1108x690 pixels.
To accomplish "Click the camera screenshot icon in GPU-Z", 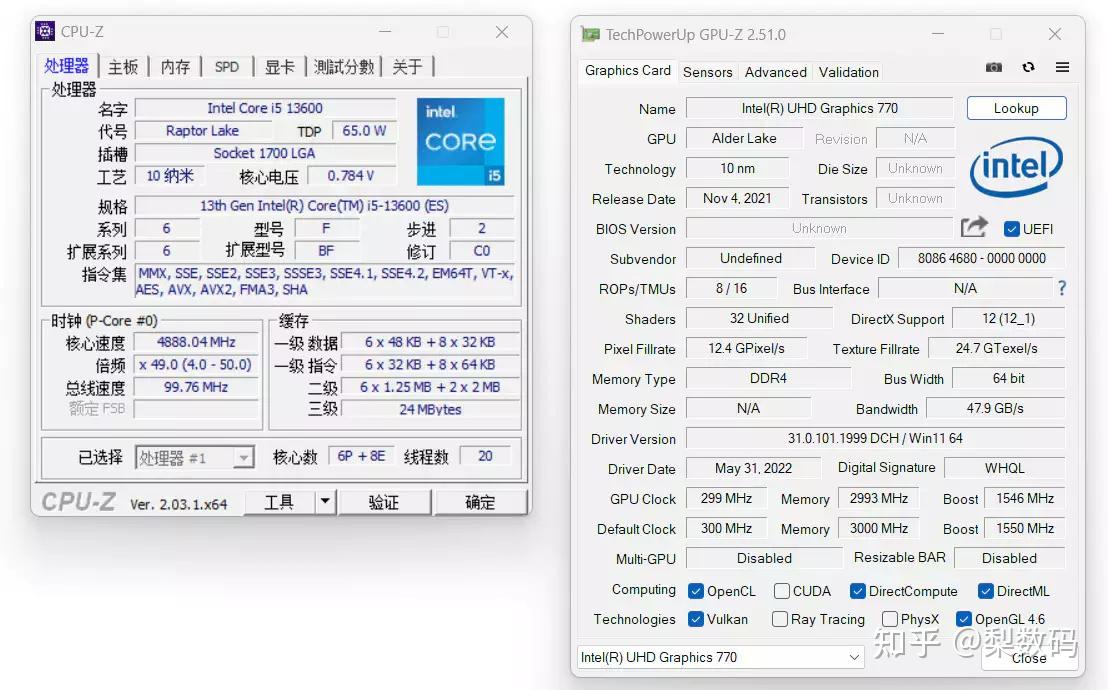I will pyautogui.click(x=993, y=66).
